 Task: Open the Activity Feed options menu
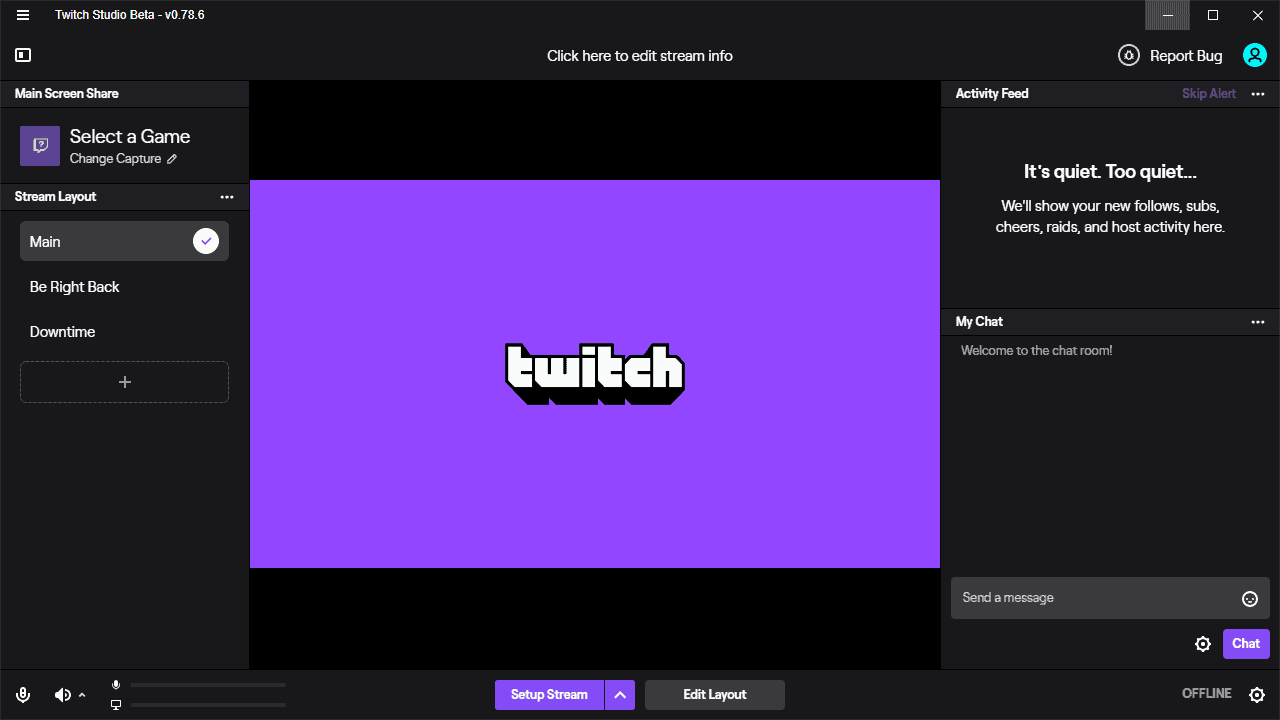coord(1257,93)
